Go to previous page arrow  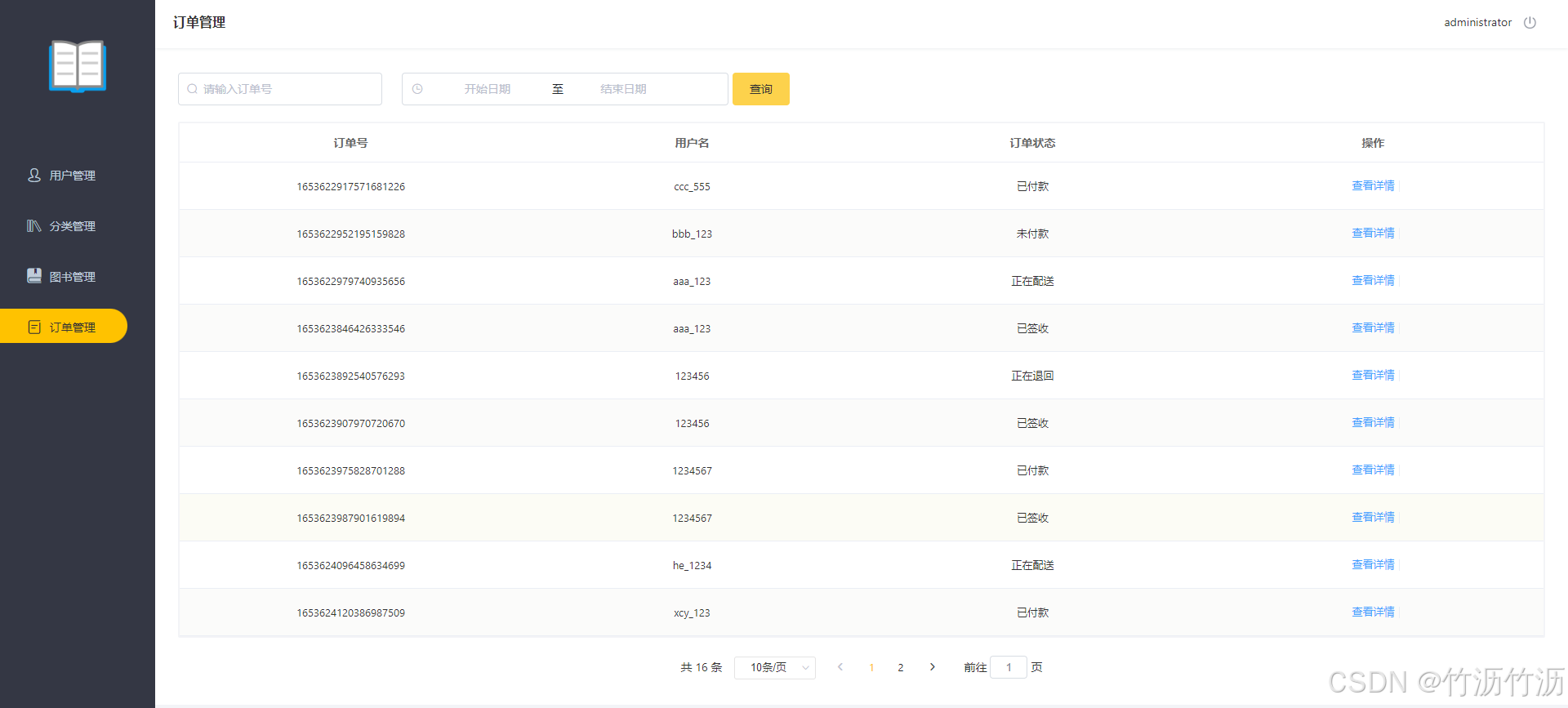(x=840, y=667)
